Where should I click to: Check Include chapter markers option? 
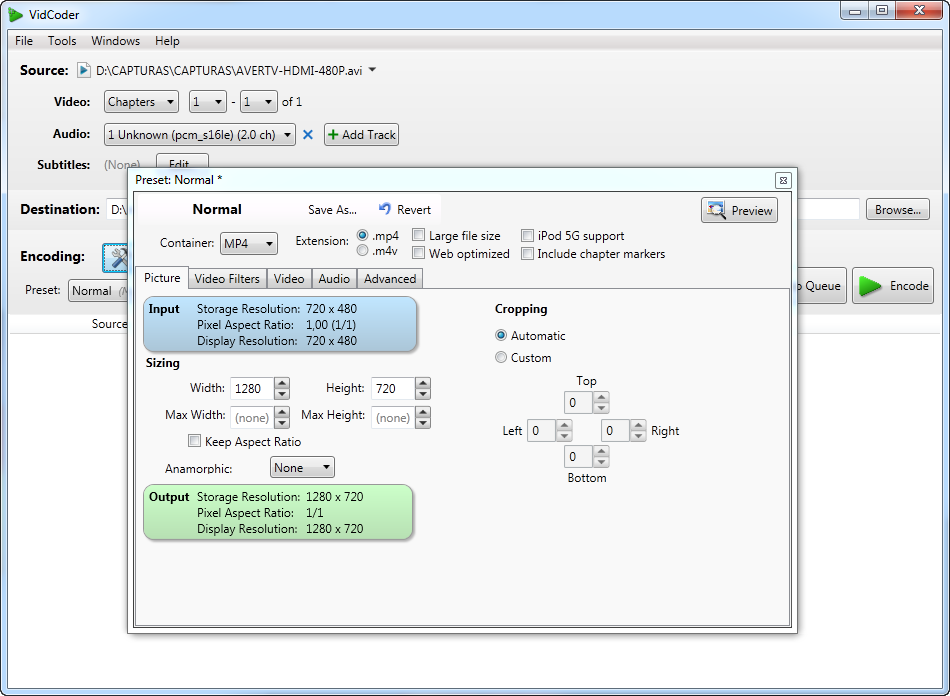528,254
